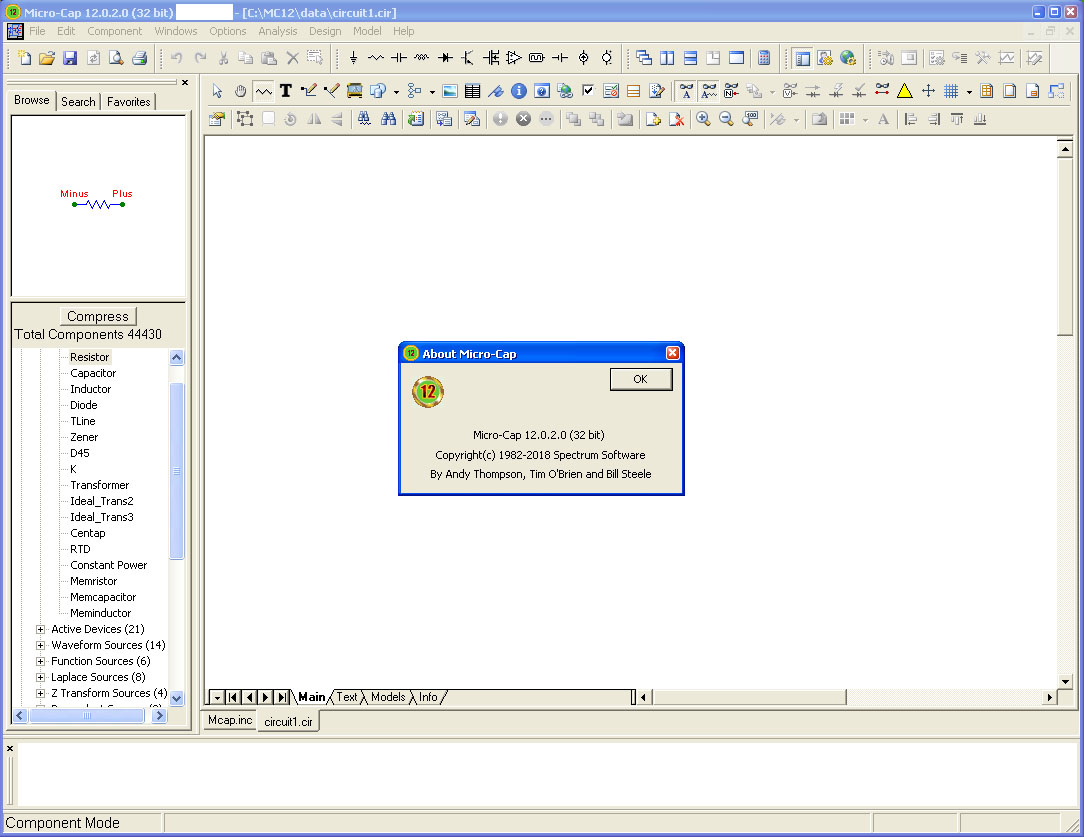The image size is (1084, 837).
Task: Click the Open file folder icon
Action: tap(47, 58)
